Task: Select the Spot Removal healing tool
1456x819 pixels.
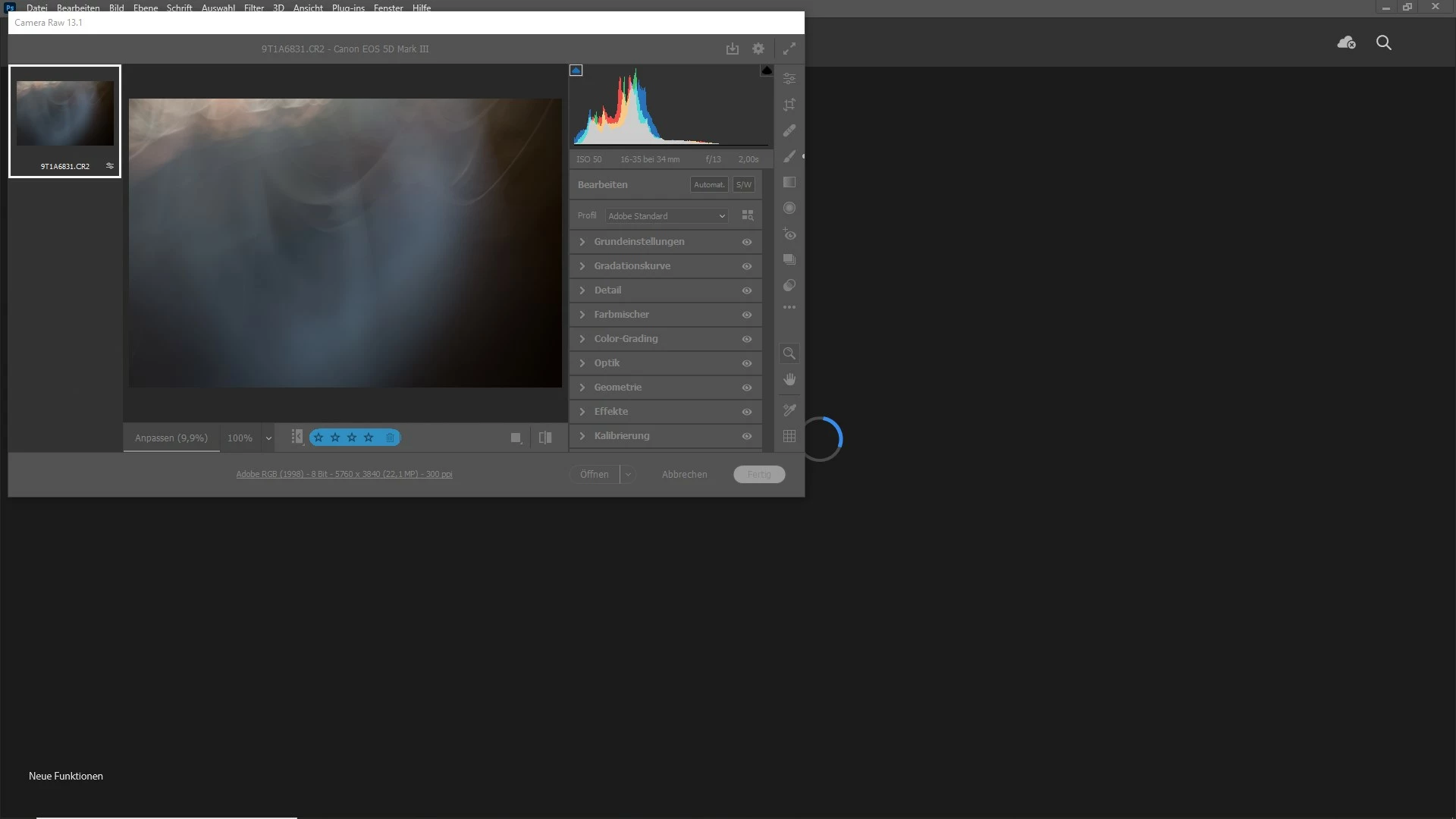Action: click(789, 130)
